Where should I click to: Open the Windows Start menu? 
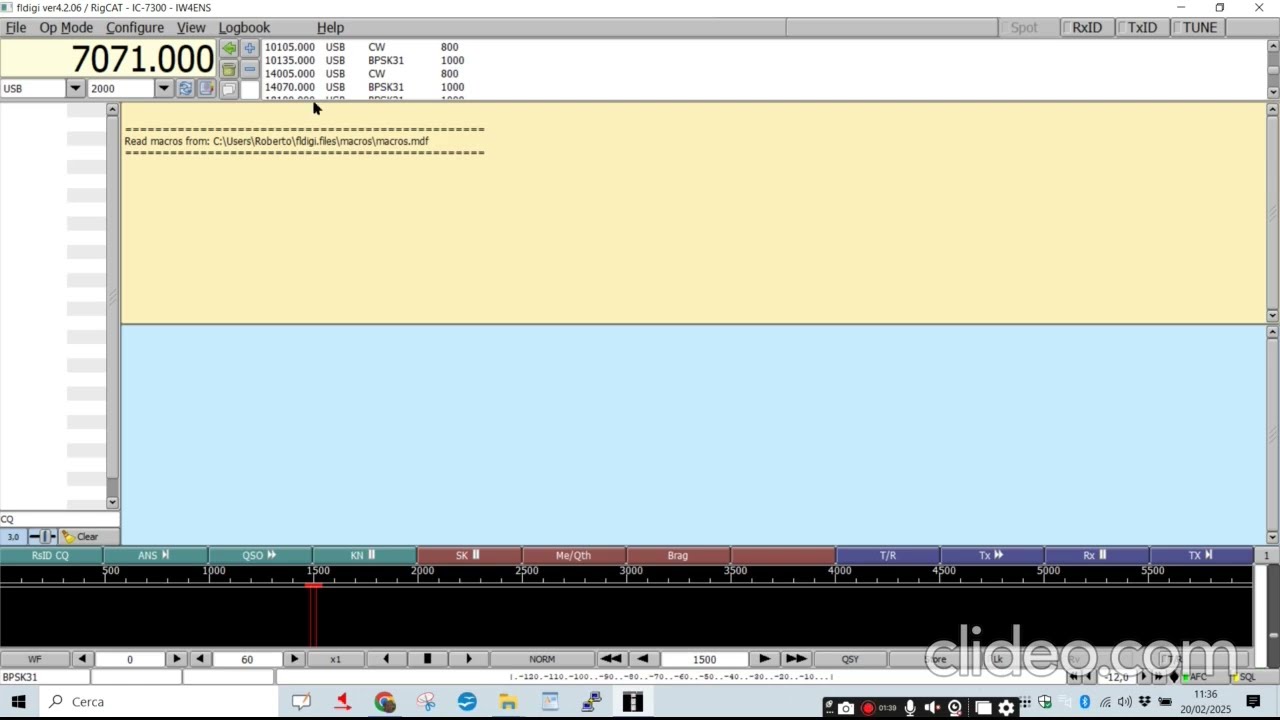tap(18, 702)
